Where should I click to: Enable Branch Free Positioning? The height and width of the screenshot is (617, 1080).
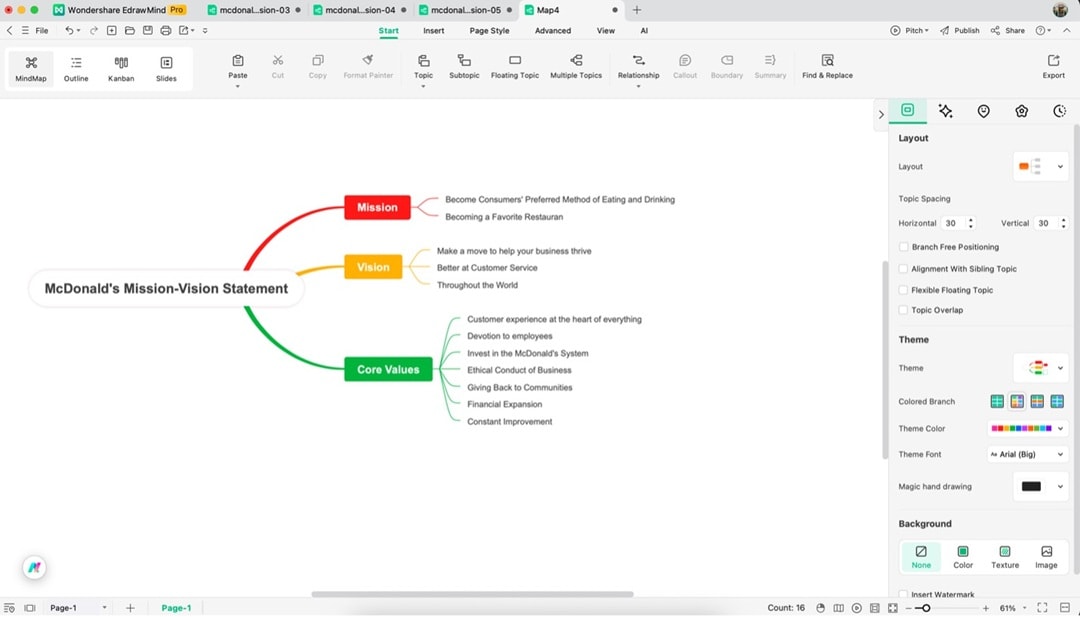pyautogui.click(x=903, y=247)
